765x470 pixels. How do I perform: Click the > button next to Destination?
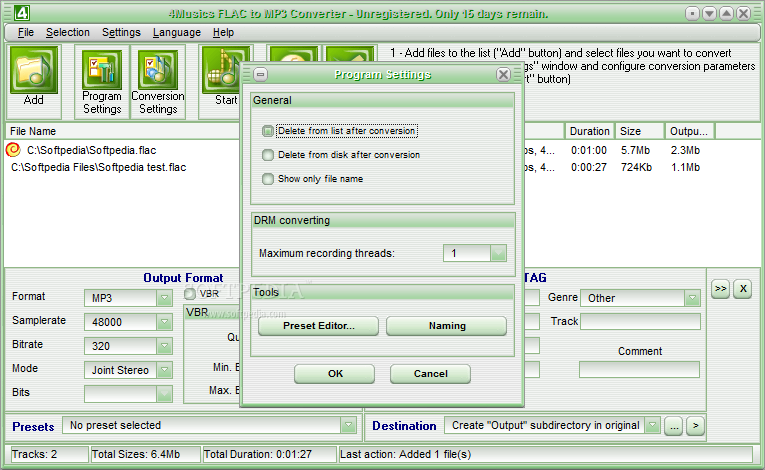(x=695, y=426)
